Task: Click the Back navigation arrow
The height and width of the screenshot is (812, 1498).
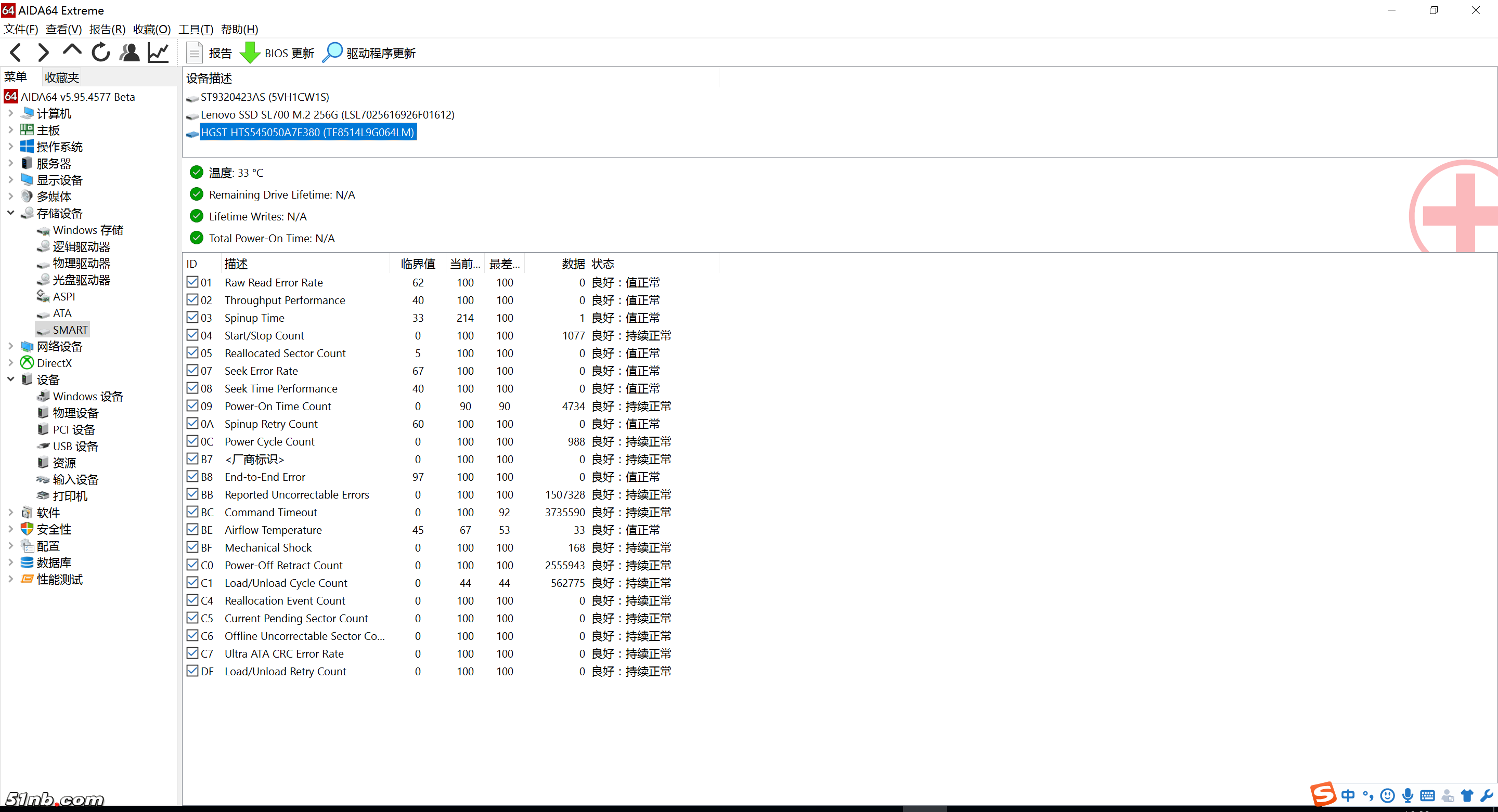Action: (x=16, y=53)
